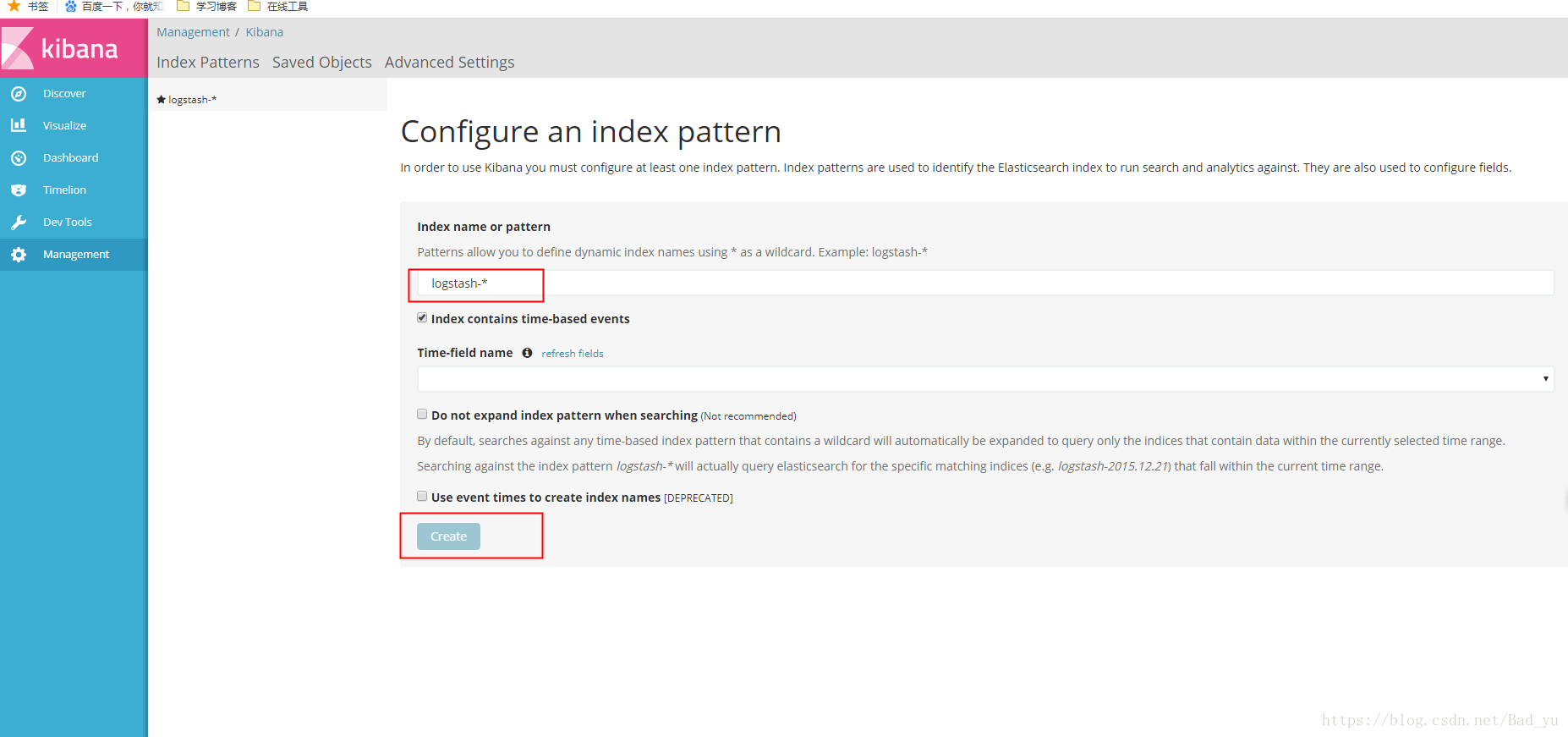The image size is (1568, 737).
Task: Enable Use event times to create index names
Action: (x=422, y=497)
